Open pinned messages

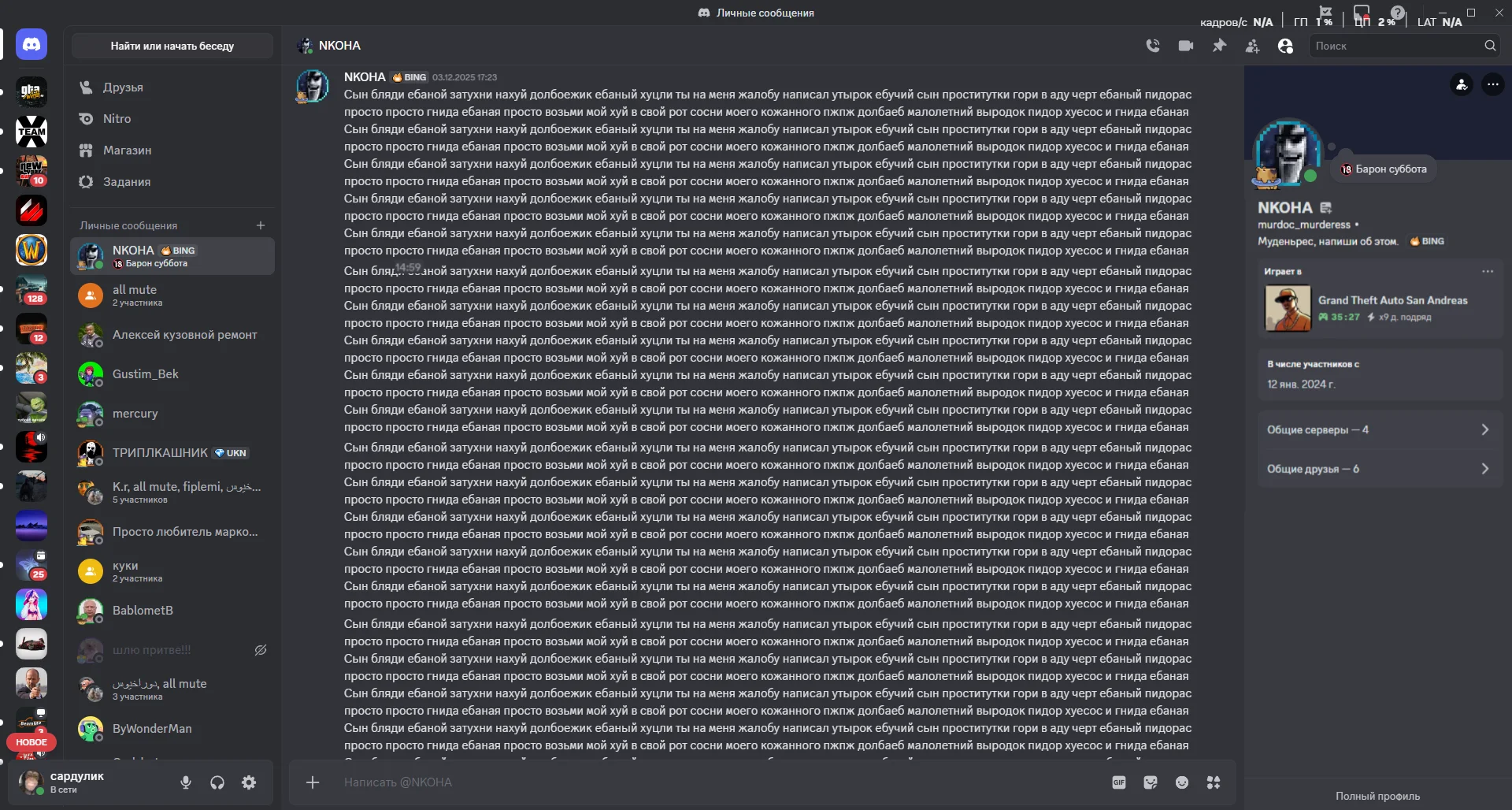1219,46
